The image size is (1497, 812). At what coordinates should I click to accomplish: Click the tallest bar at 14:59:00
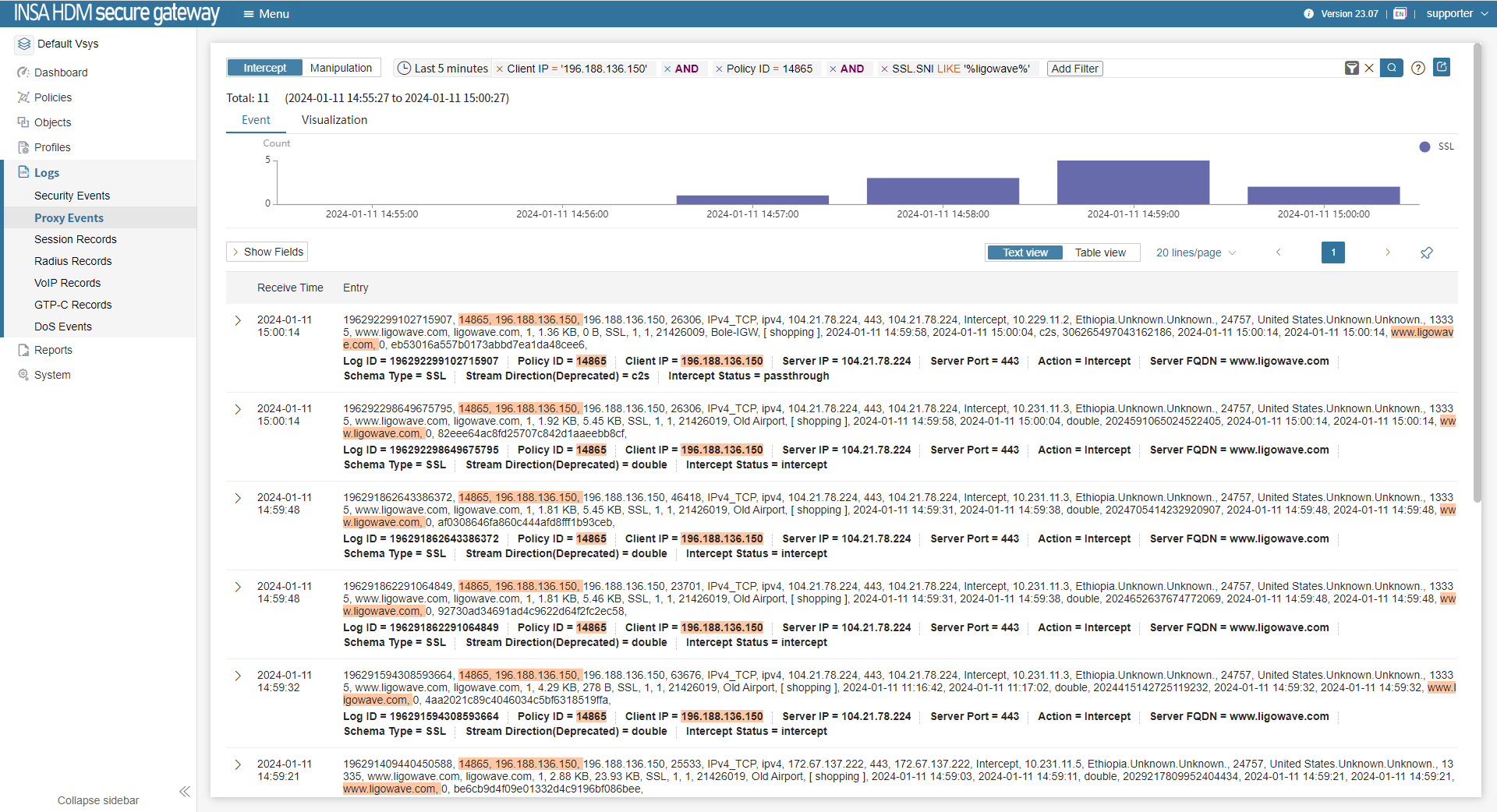coord(1133,182)
